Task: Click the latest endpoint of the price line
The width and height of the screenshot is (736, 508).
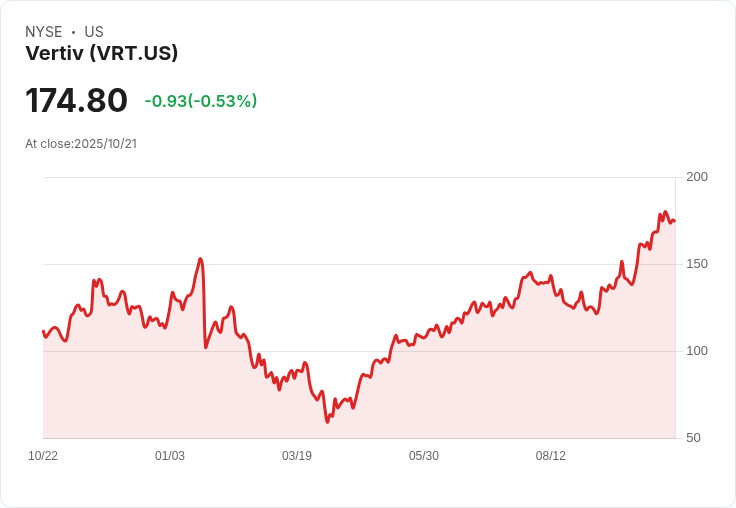Action: [675, 221]
